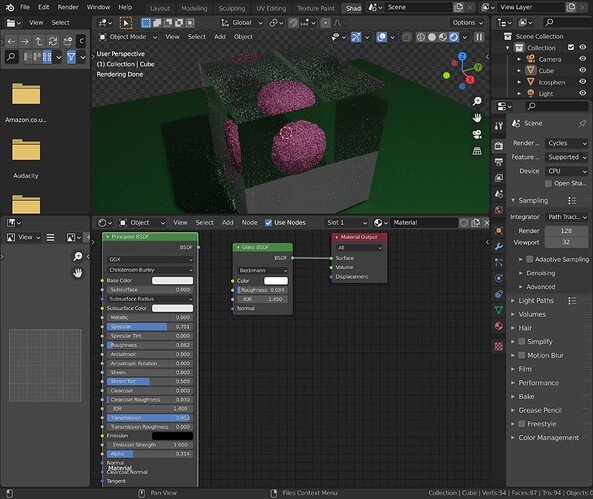
Task: Open the Window menu
Action: pos(98,7)
